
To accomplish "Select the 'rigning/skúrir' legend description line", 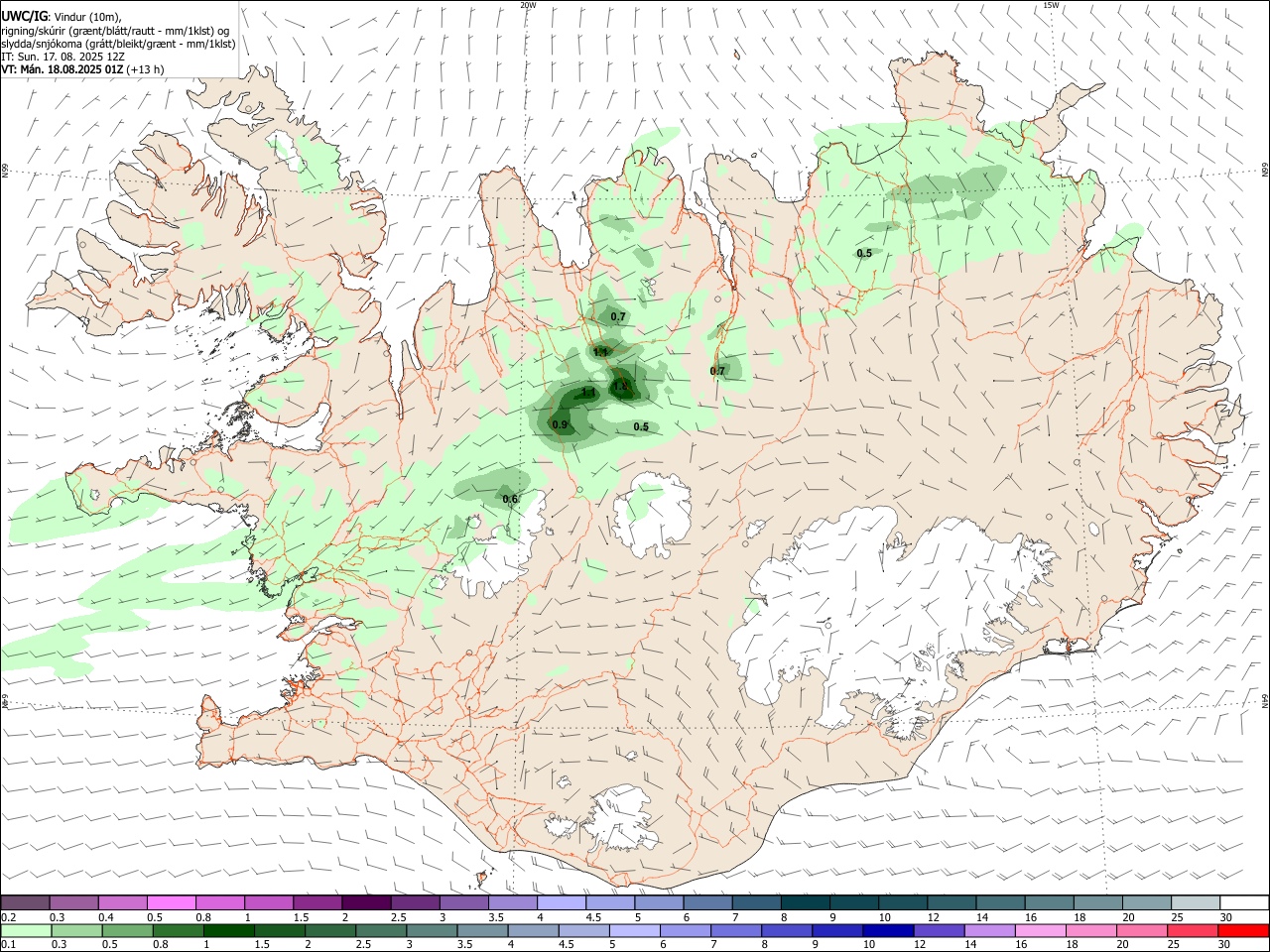I will (x=115, y=31).
